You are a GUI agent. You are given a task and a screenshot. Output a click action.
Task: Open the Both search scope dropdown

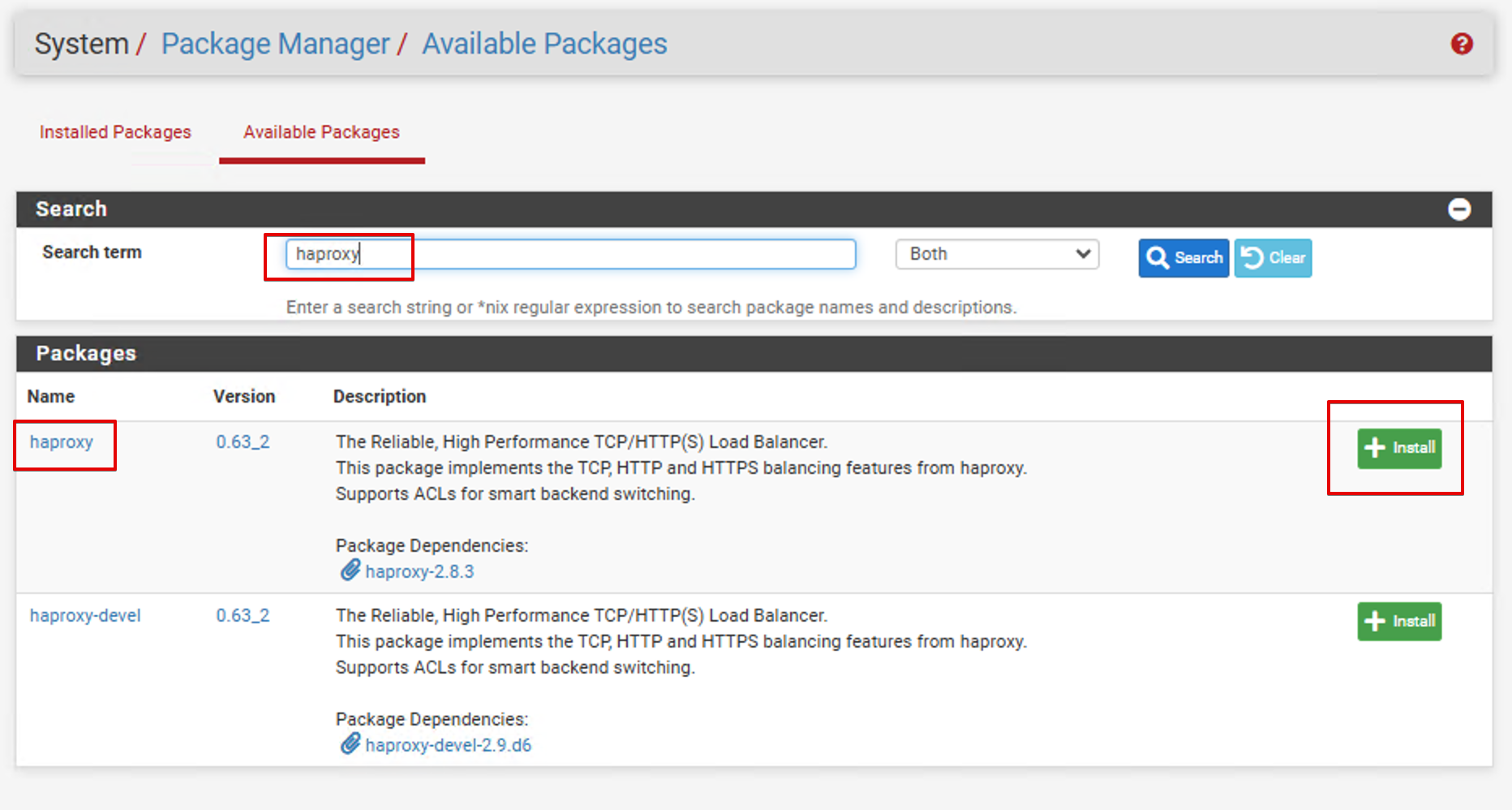pos(997,254)
